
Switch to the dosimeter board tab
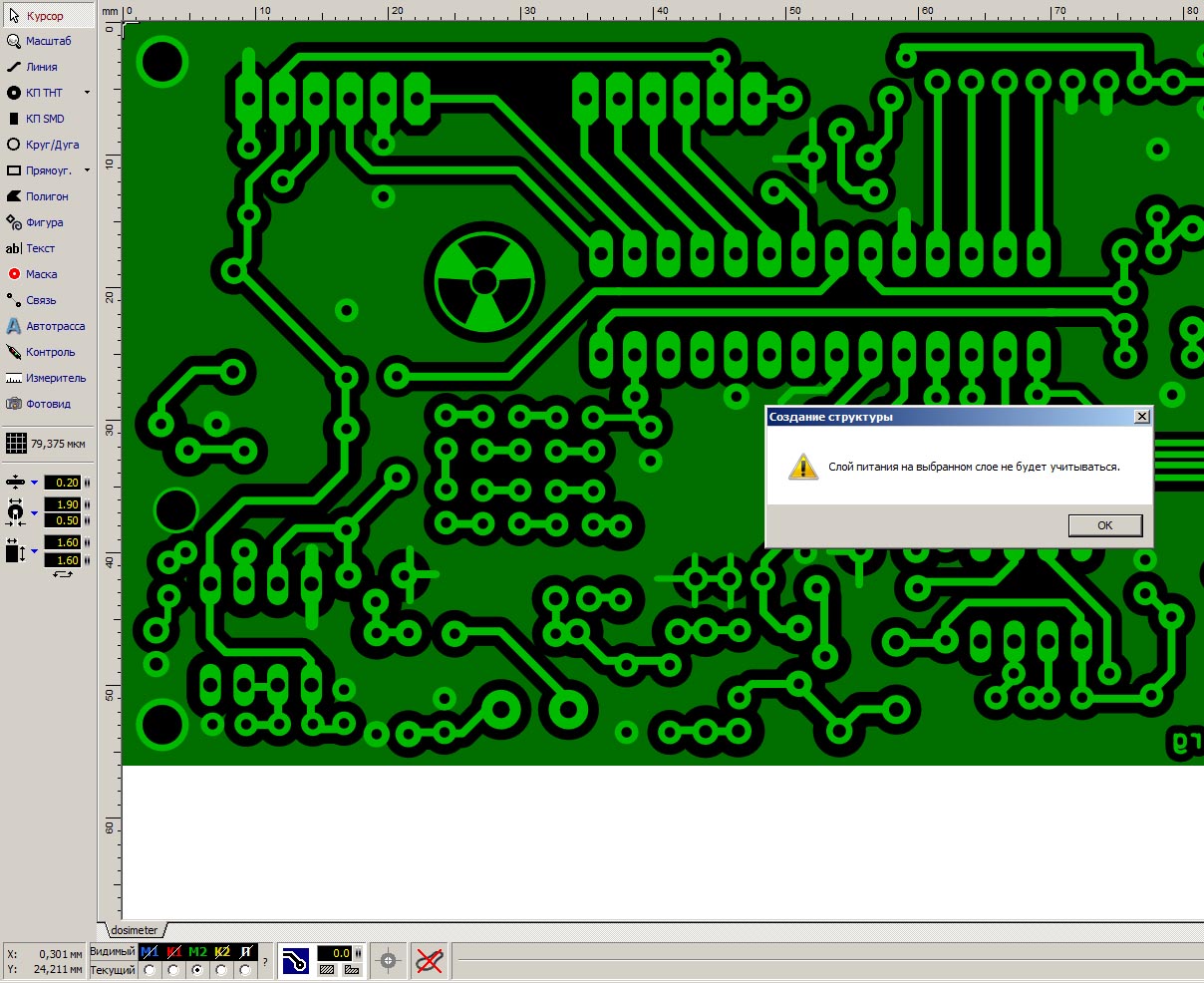135,930
